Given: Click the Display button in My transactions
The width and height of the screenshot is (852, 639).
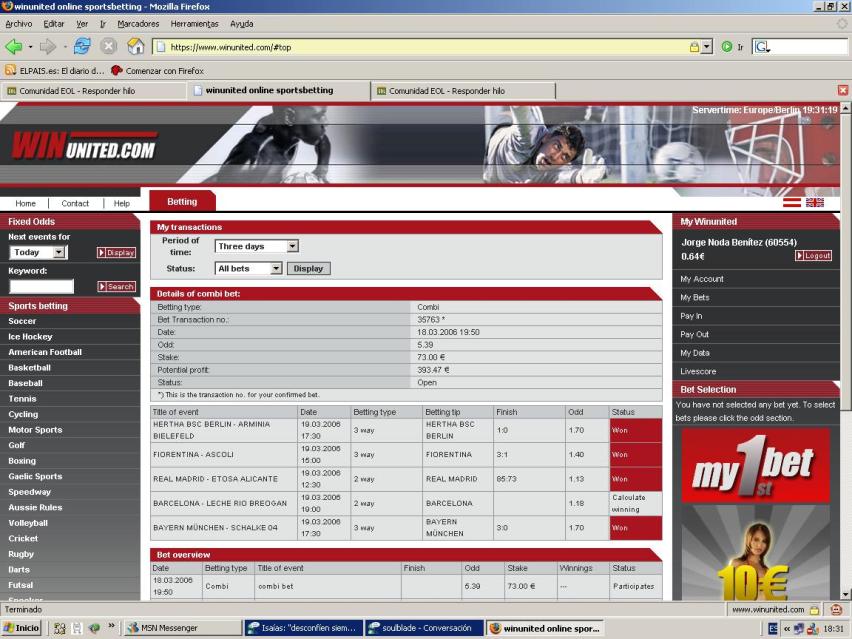Looking at the screenshot, I should click(308, 268).
